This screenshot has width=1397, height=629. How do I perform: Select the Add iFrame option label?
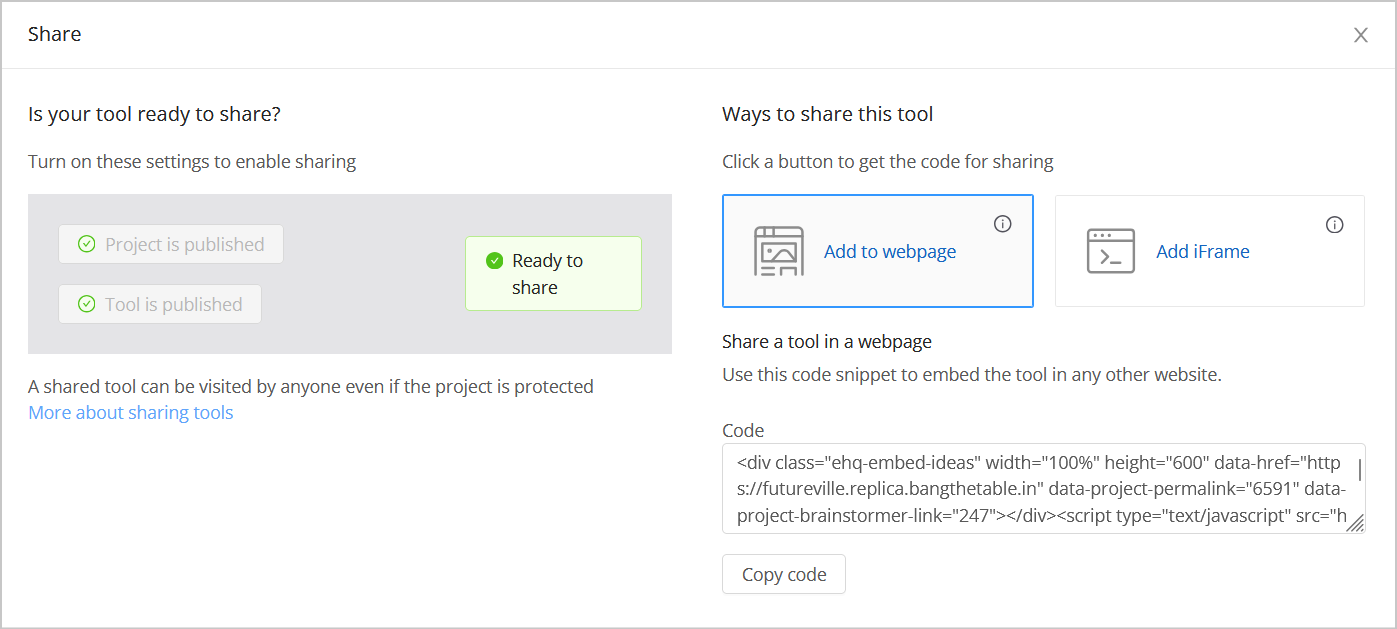click(1203, 251)
